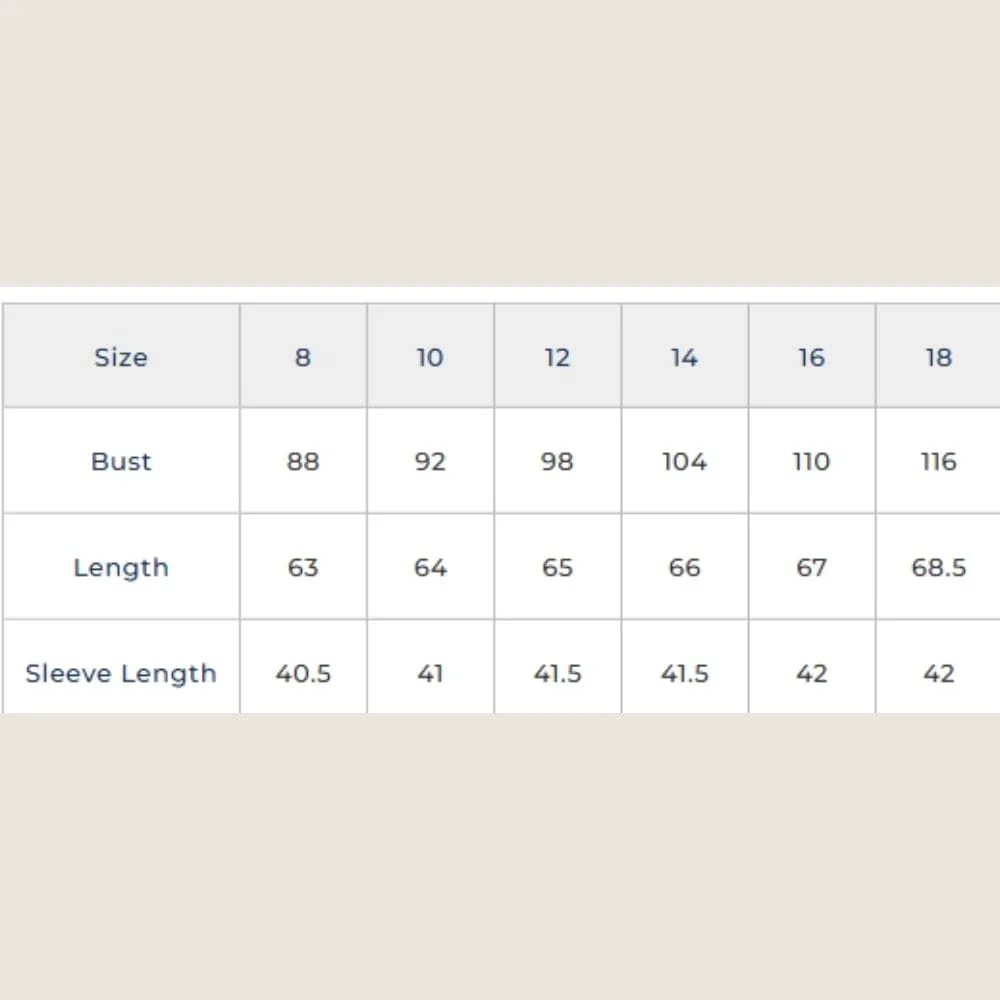The height and width of the screenshot is (1000, 1000).
Task: Select the size 12 column header
Action: [x=557, y=356]
